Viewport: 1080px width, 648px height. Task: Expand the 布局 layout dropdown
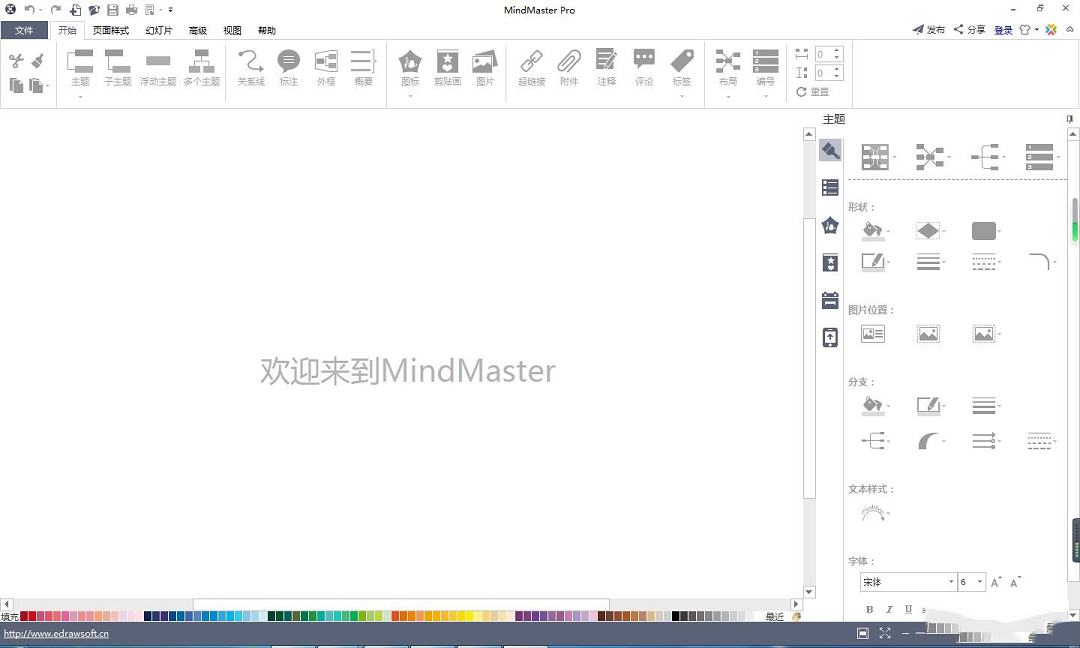(x=727, y=96)
